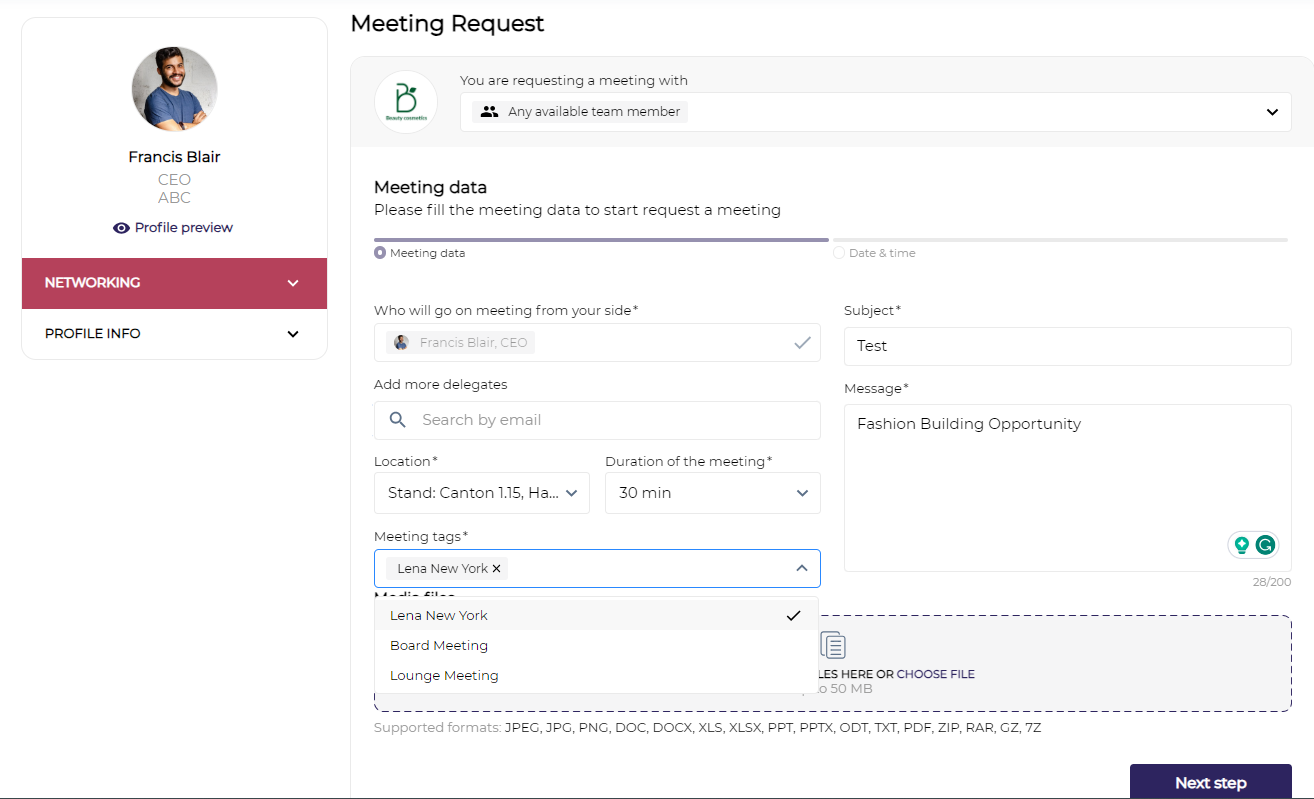
Task: Click the green lightbulb icon in message box
Action: click(x=1241, y=545)
